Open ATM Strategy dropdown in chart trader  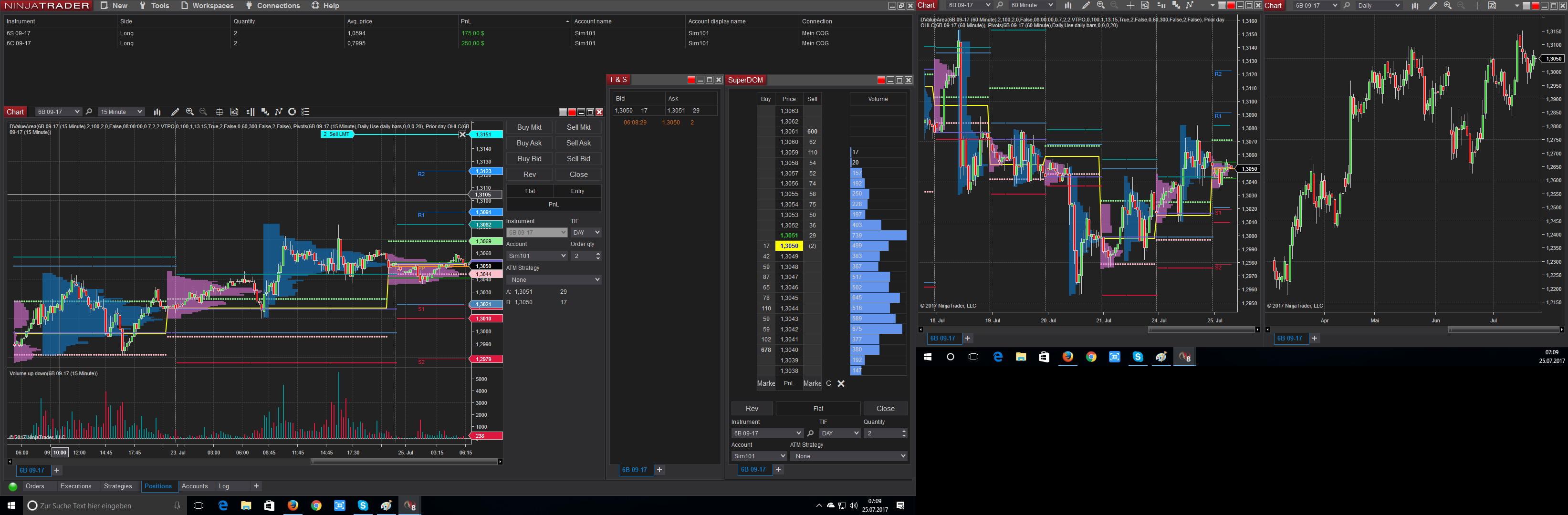click(x=554, y=280)
